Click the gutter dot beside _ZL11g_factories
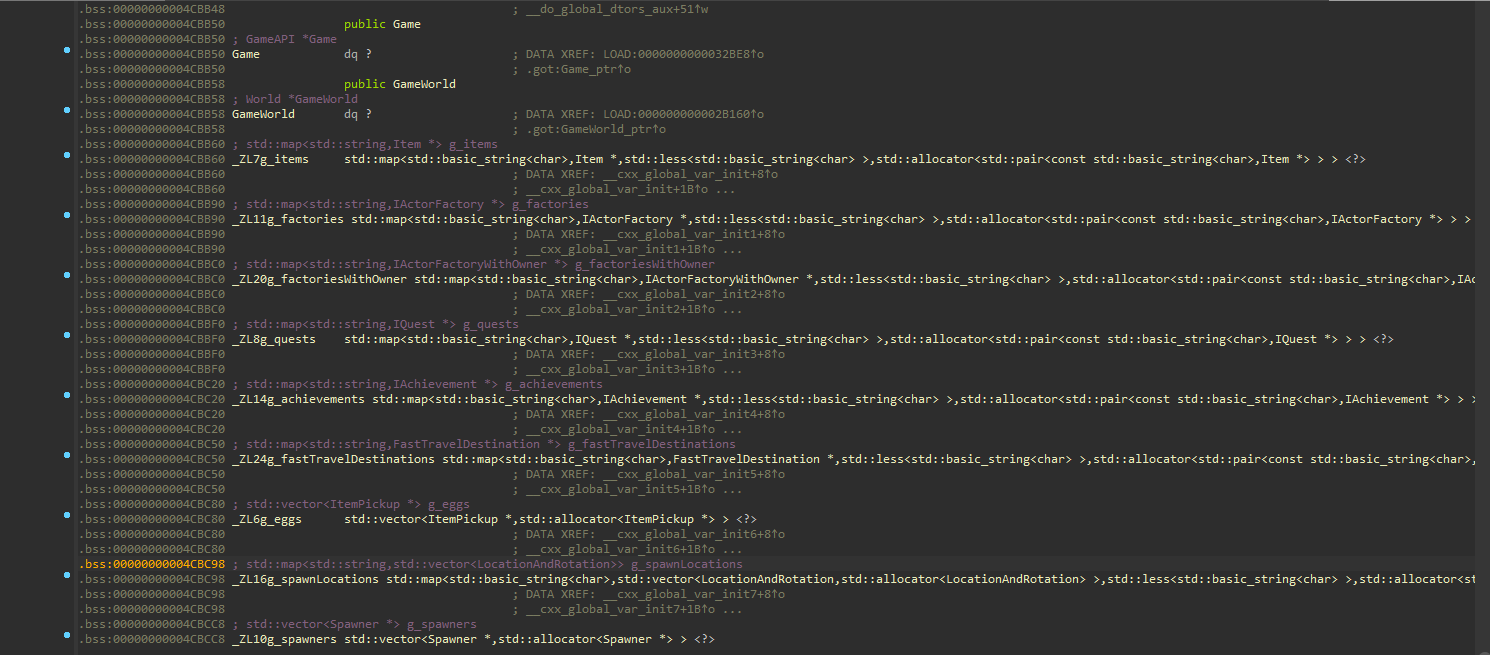 (67, 215)
